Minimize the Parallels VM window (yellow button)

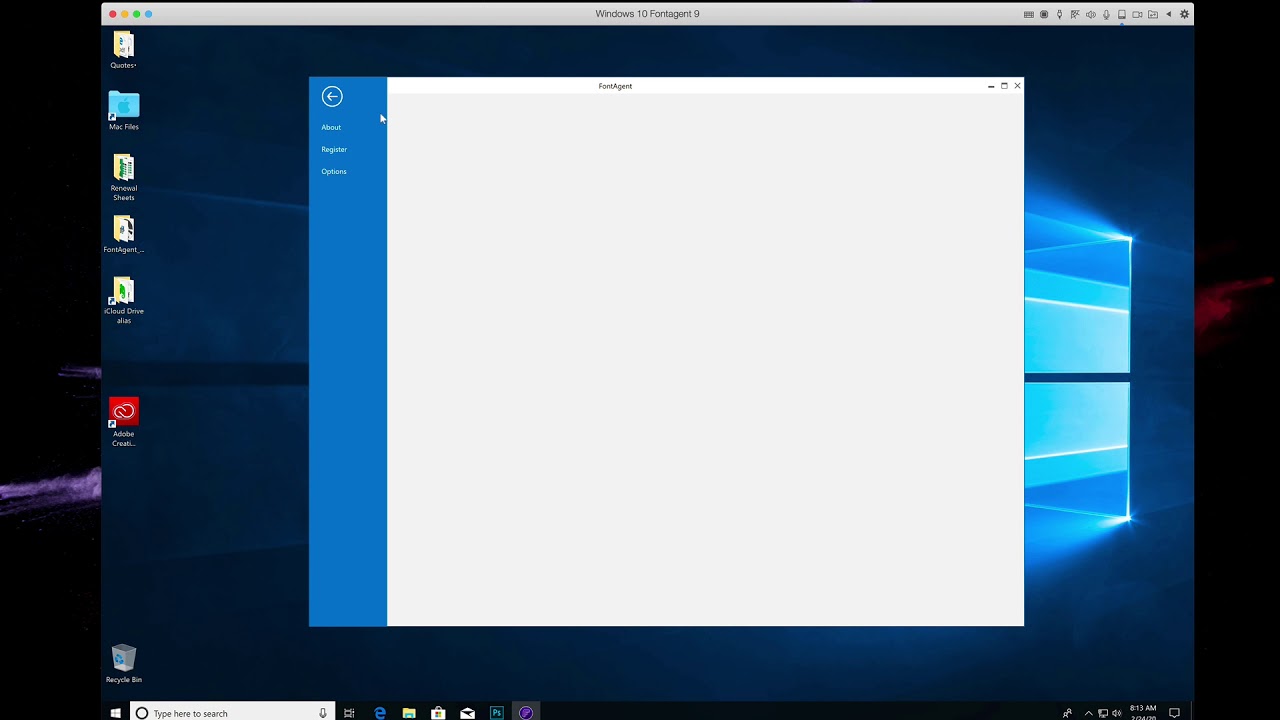[125, 14]
